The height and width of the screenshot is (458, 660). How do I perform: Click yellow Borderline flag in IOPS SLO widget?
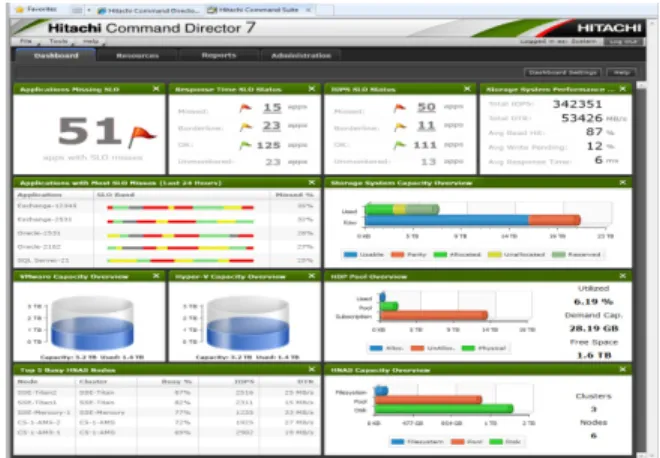click(400, 126)
